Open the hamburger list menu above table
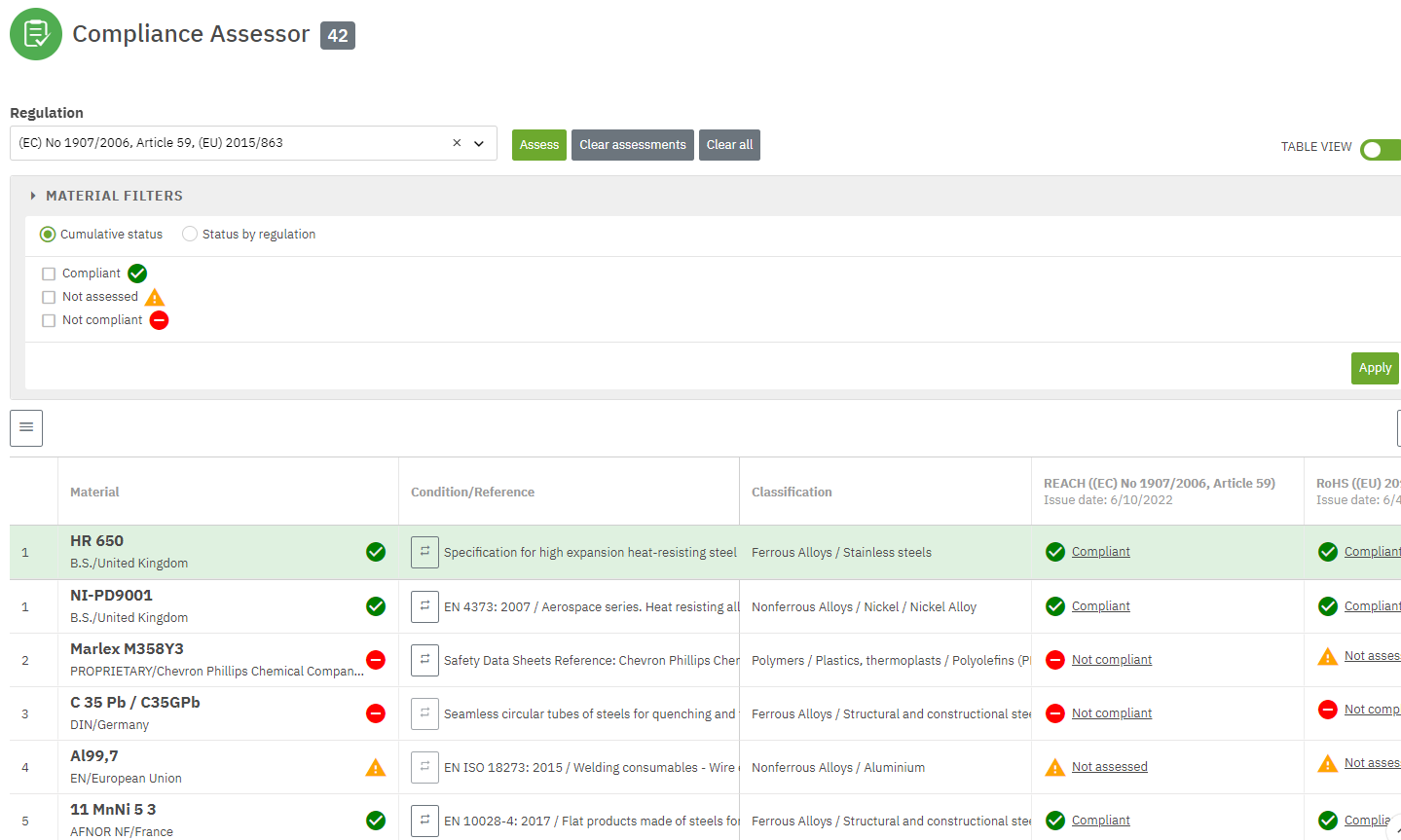Viewport: 1401px width, 840px height. [x=26, y=427]
